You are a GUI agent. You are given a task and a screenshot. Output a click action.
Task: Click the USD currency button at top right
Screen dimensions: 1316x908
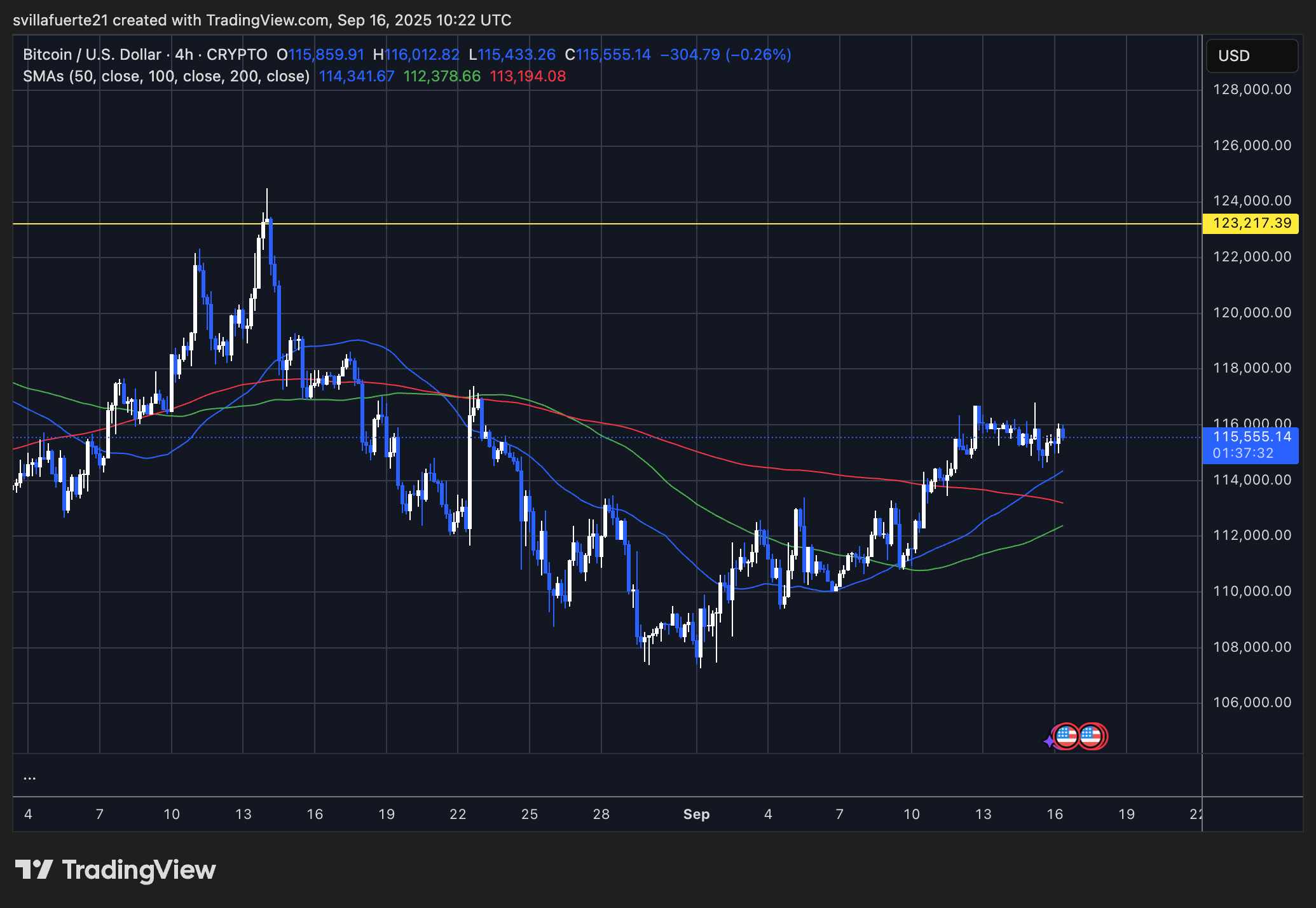1250,56
